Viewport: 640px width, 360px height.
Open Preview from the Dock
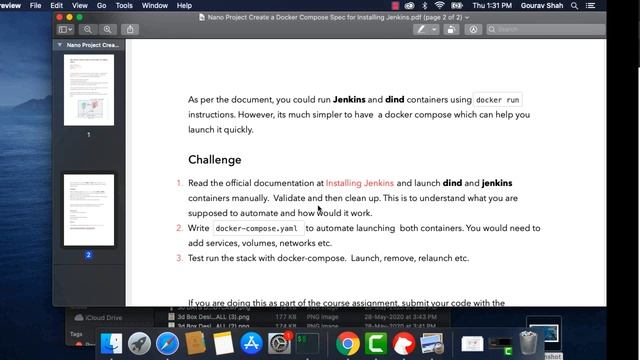[432, 343]
